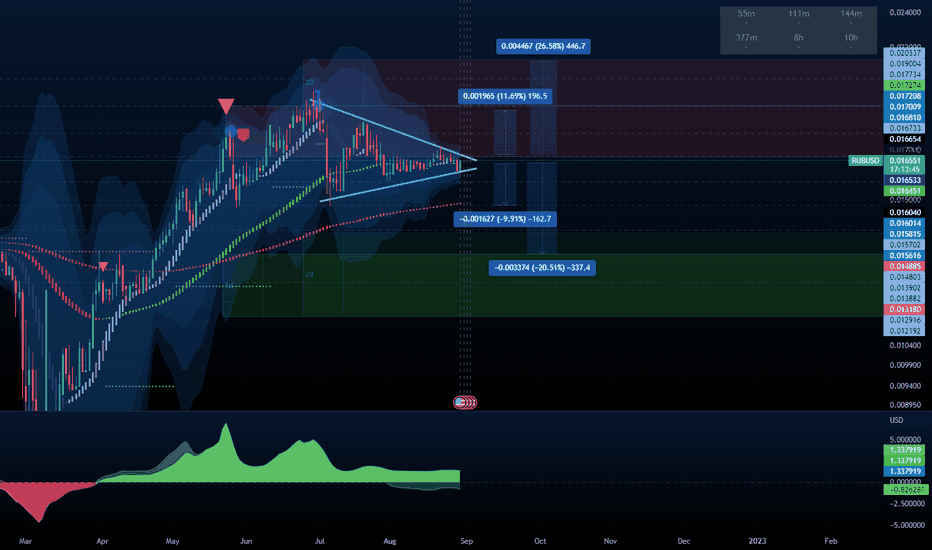Viewport: 932px width, 550px height.
Task: Click the lower ascending triangle trendline
Action: coord(398,185)
